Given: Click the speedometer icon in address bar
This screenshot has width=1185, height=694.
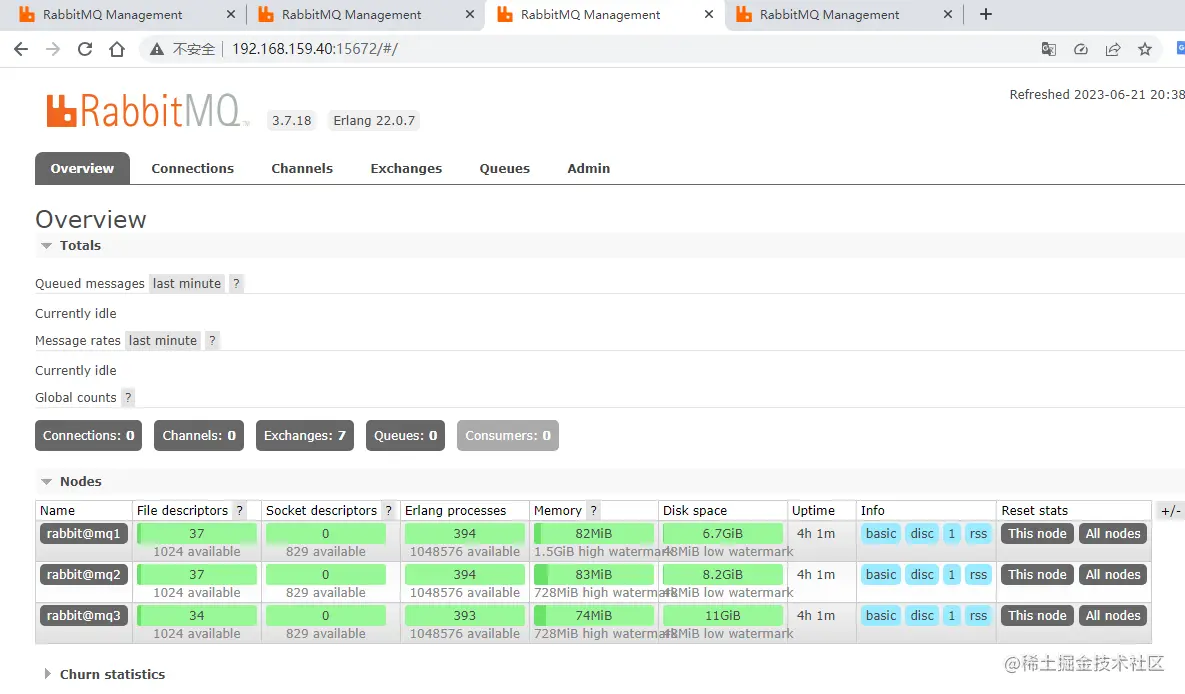Looking at the screenshot, I should 1081,49.
